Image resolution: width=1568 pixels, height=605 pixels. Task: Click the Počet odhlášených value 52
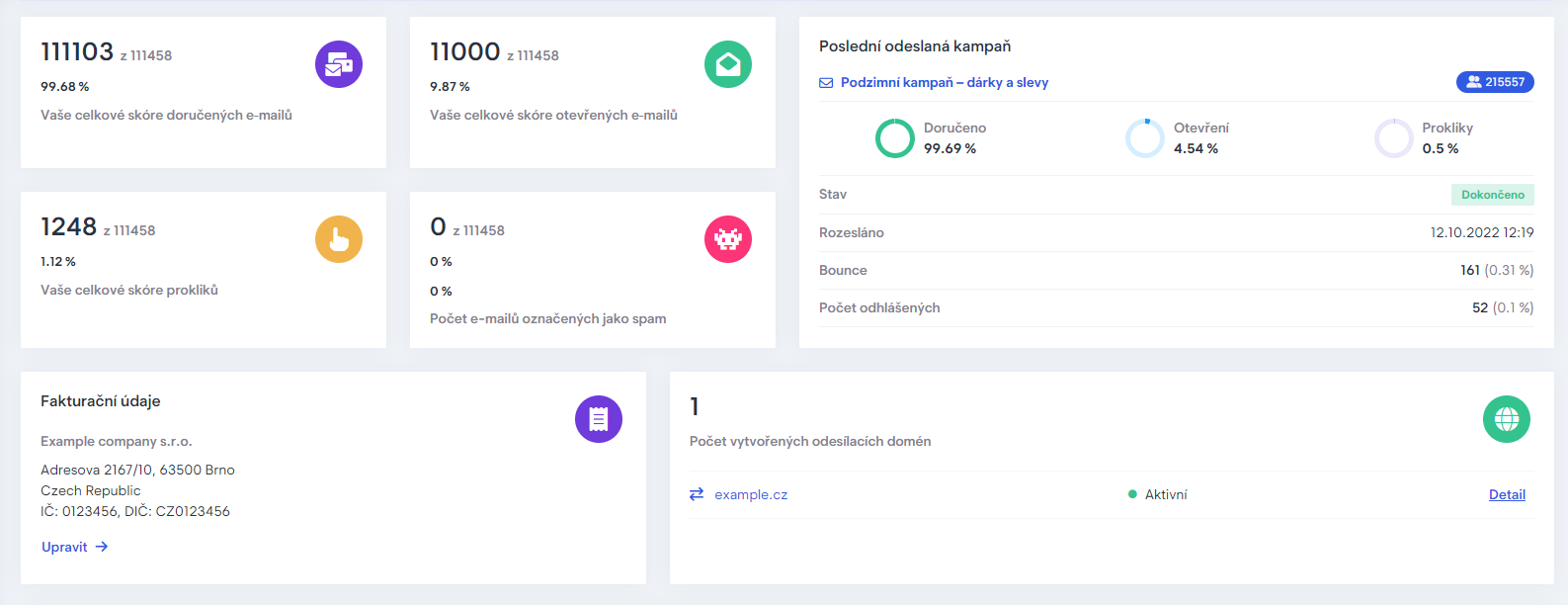click(1479, 307)
